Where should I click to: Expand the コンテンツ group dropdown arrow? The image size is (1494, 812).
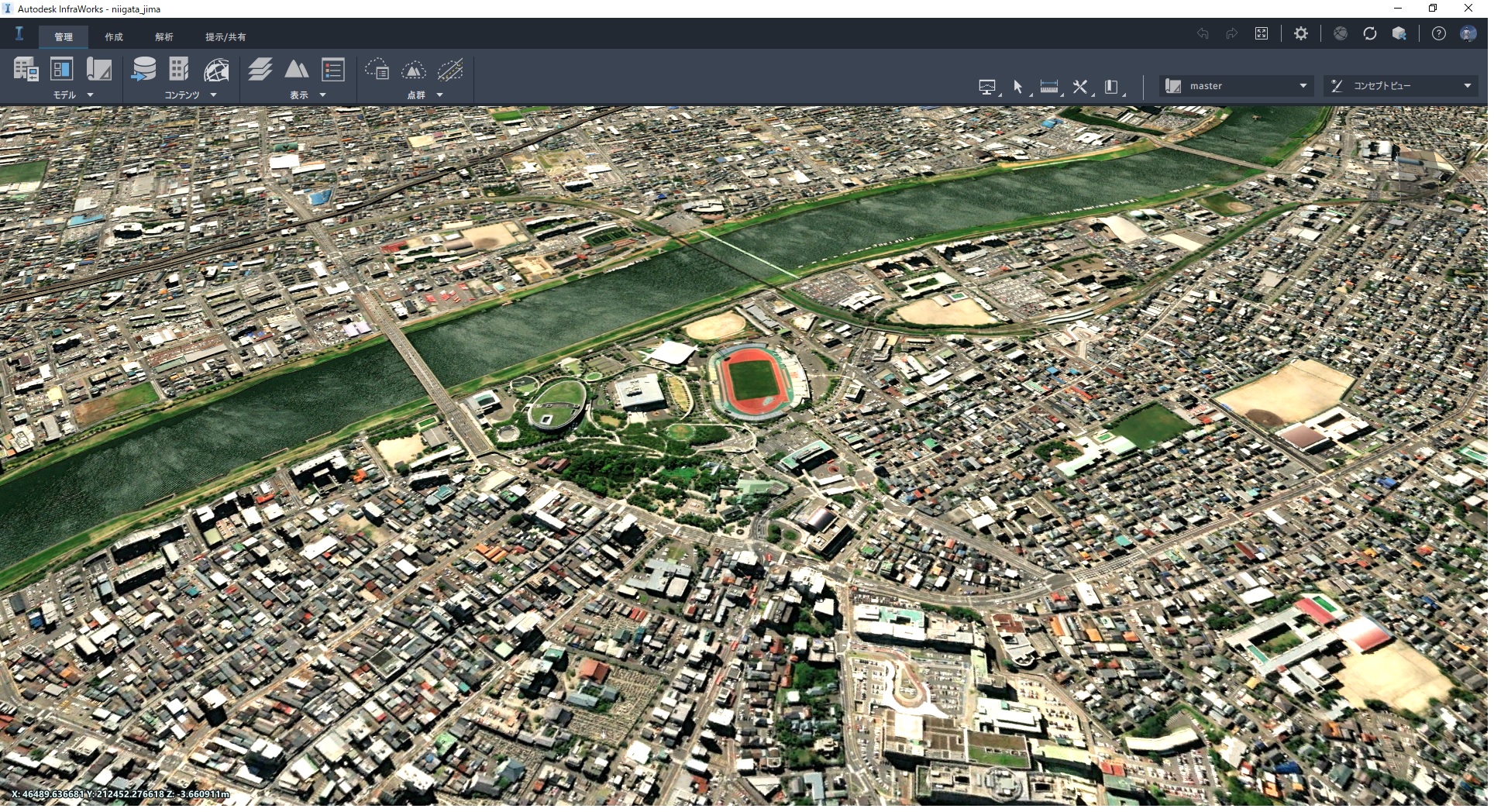click(213, 95)
